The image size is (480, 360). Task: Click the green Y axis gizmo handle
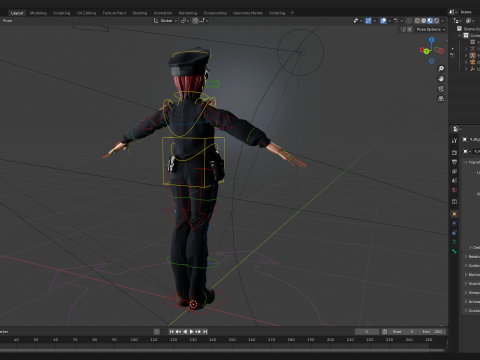pyautogui.click(x=426, y=51)
